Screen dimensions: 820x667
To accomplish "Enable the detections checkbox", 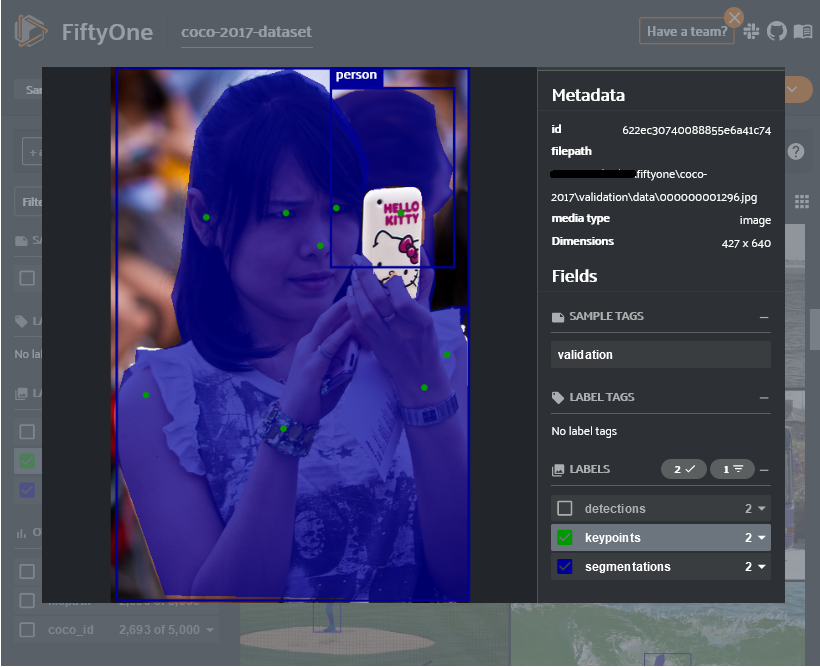I will click(x=565, y=507).
